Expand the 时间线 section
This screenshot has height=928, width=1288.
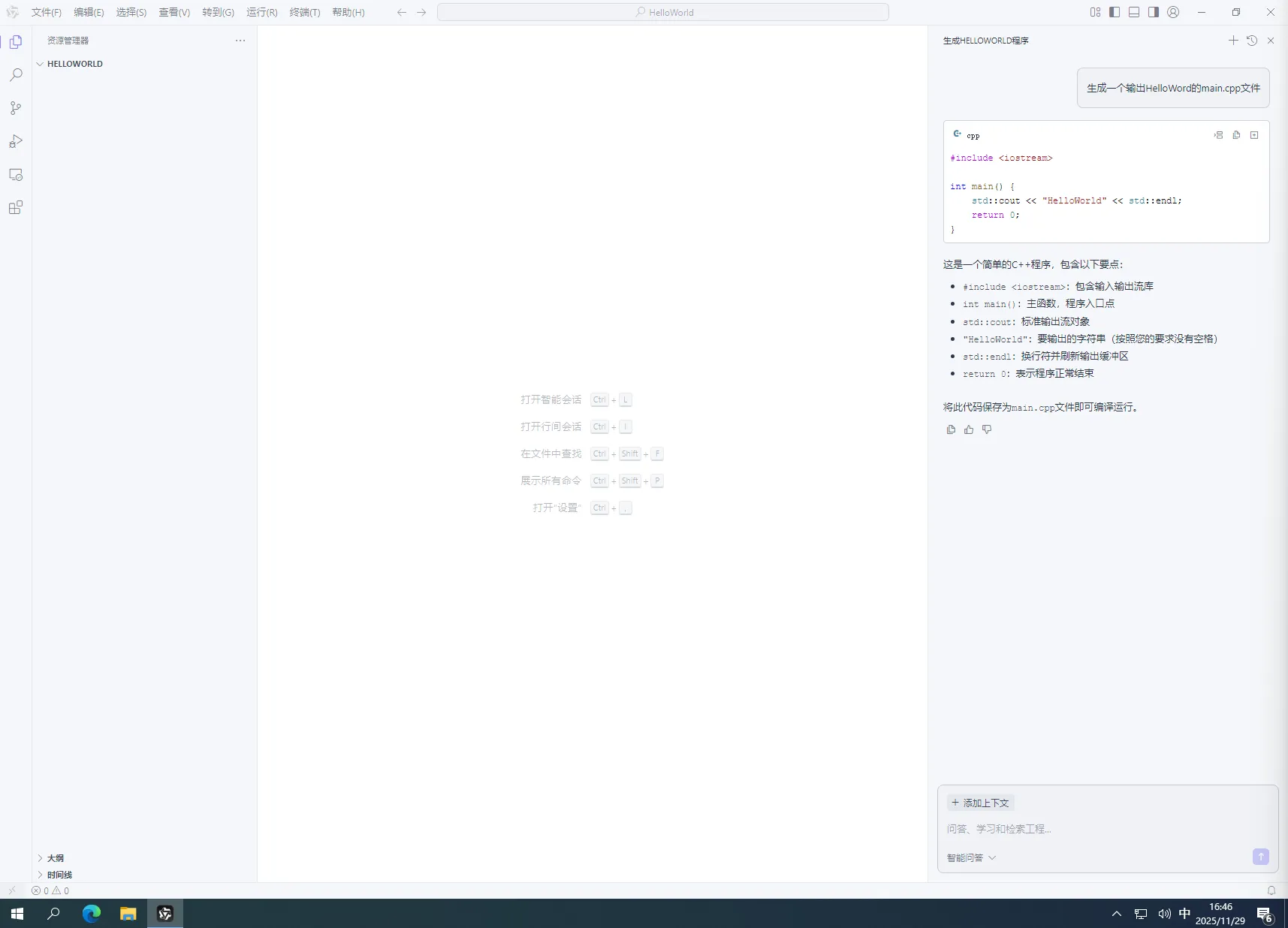pyautogui.click(x=145, y=875)
